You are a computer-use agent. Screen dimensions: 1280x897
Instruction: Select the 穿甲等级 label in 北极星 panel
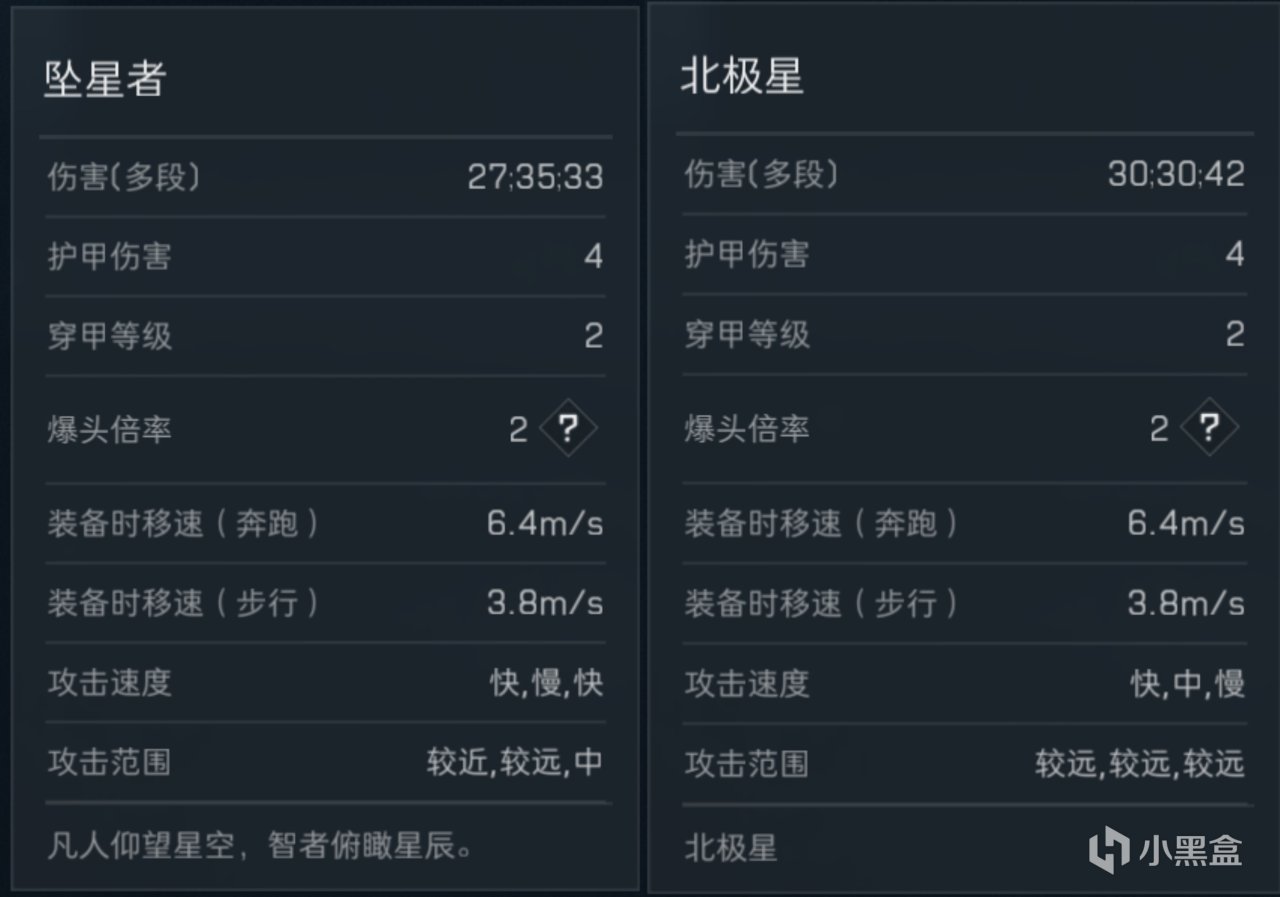[x=746, y=334]
